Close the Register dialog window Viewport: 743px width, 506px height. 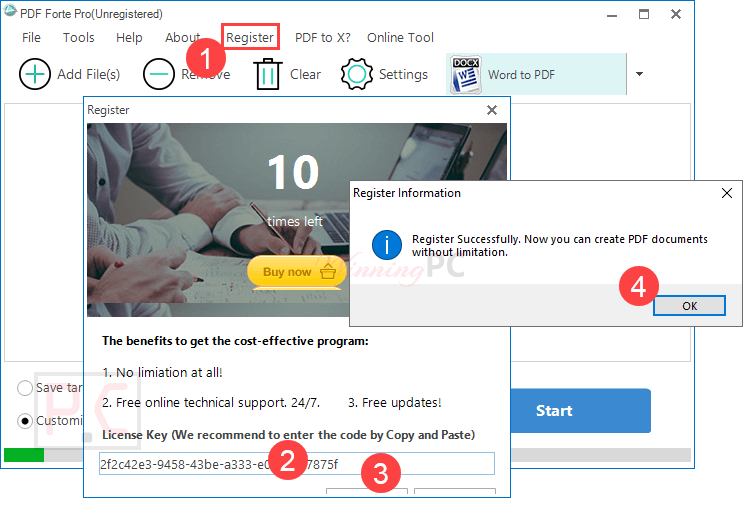[491, 110]
